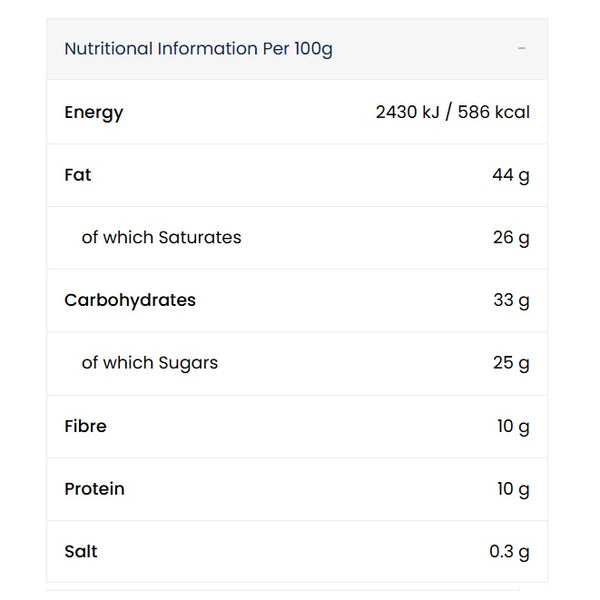The height and width of the screenshot is (600, 600).
Task: Click the 2430 kJ / 586 kcal value
Action: point(453,112)
